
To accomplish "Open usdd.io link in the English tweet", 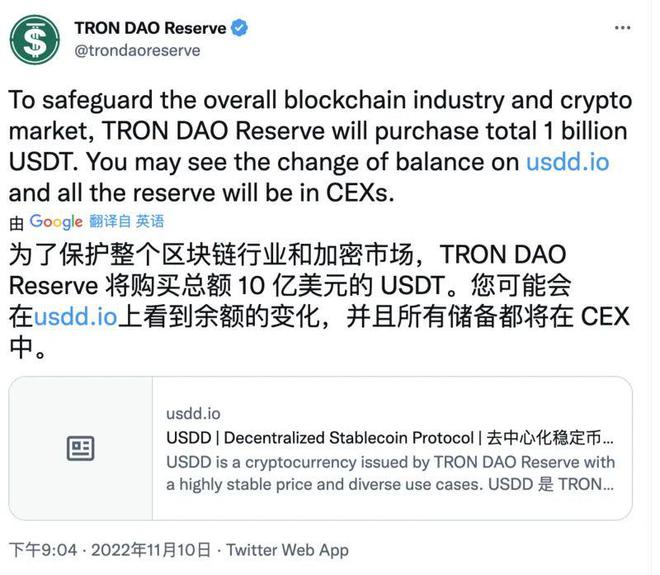I will [567, 162].
